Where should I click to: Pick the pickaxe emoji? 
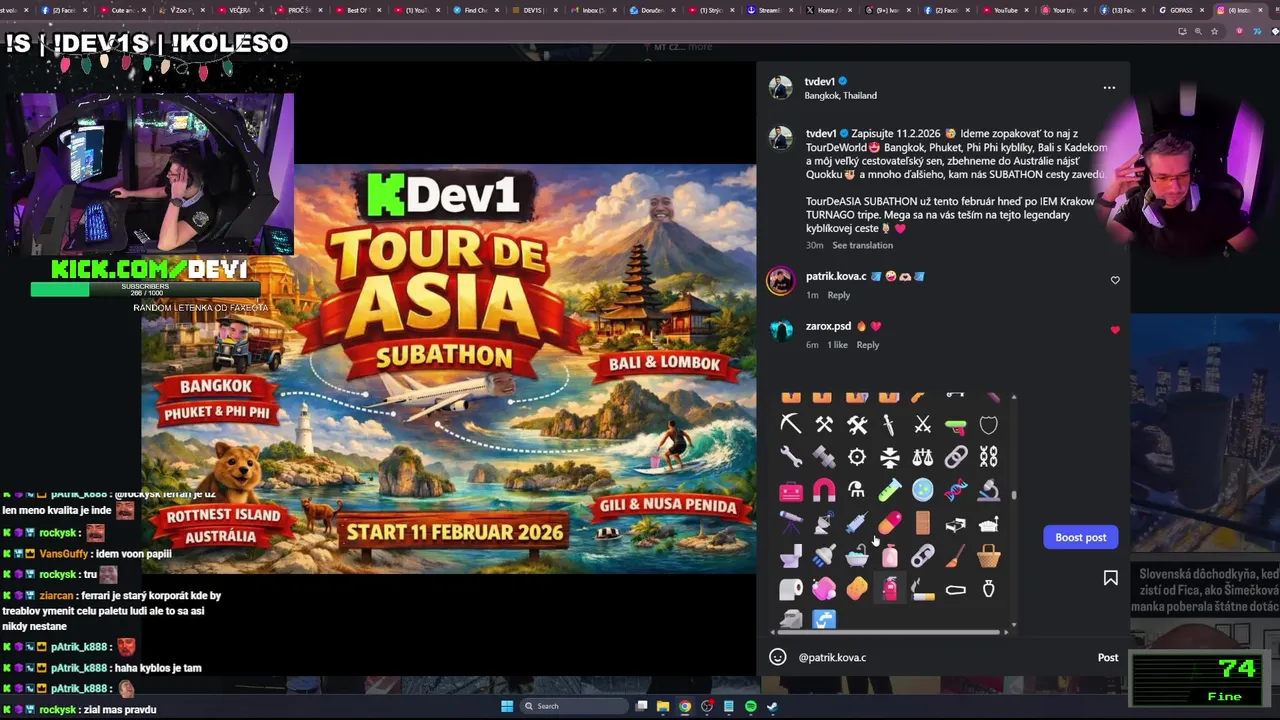click(x=791, y=425)
